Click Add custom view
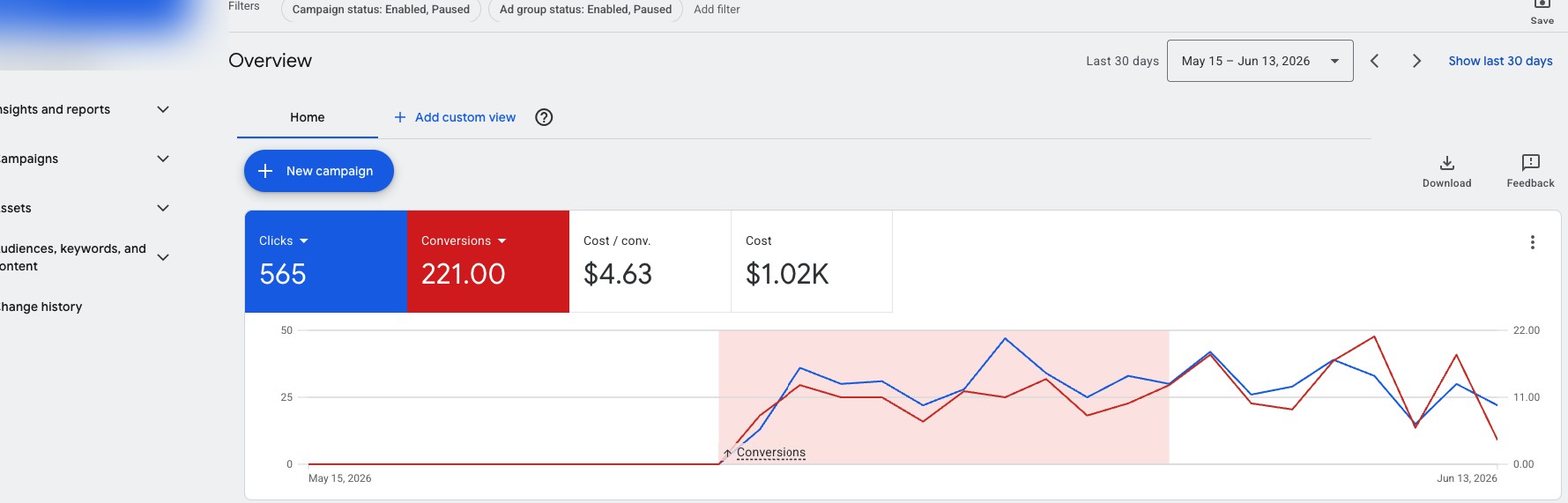 pos(464,117)
